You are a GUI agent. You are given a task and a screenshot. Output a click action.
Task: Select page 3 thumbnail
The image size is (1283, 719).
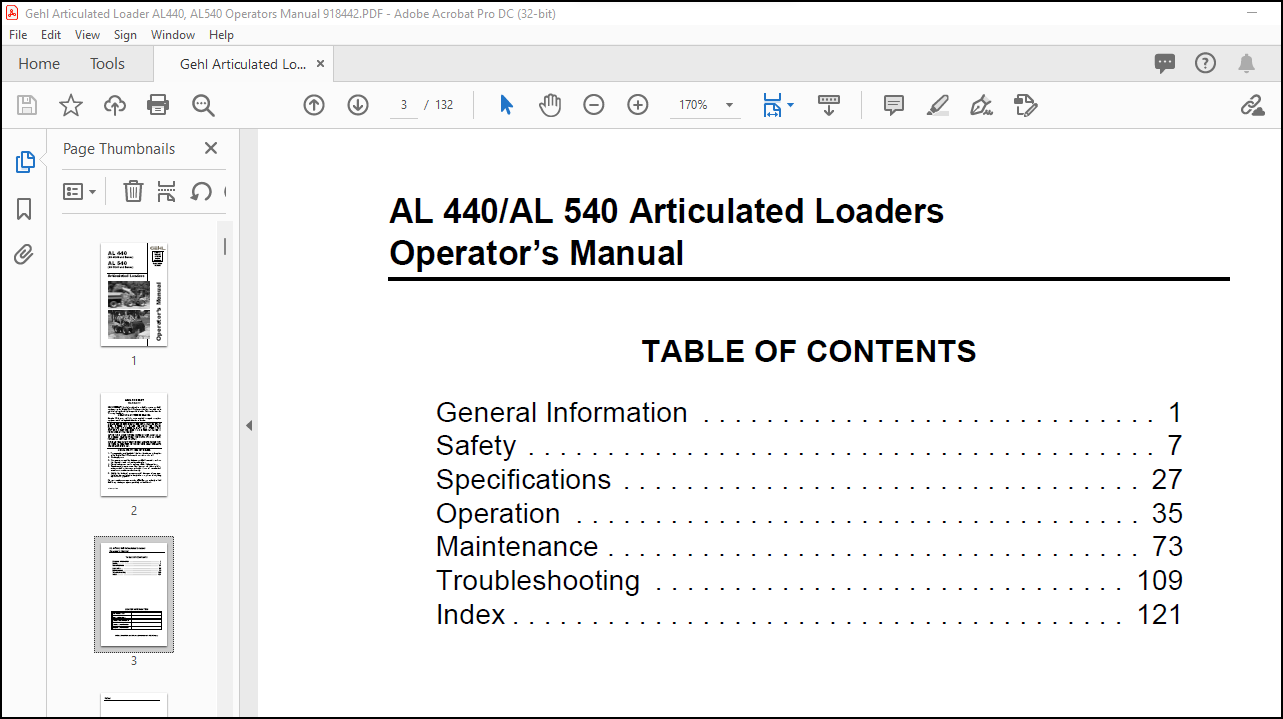tap(134, 594)
